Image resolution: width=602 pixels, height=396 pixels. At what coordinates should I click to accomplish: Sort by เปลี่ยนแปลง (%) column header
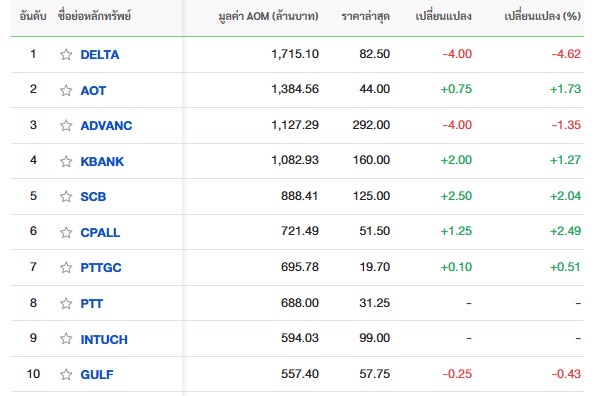542,16
